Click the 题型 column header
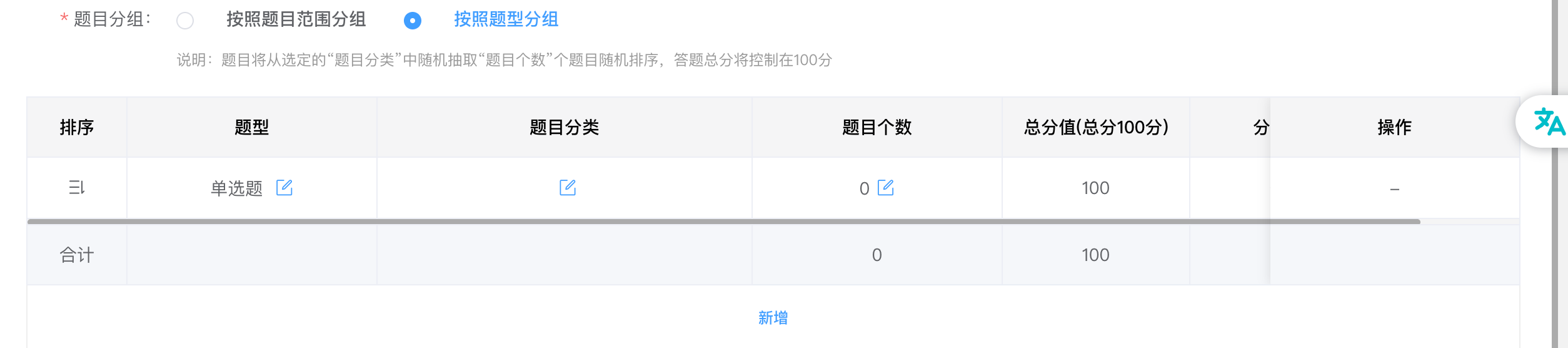Image resolution: width=1568 pixels, height=348 pixels. click(252, 127)
